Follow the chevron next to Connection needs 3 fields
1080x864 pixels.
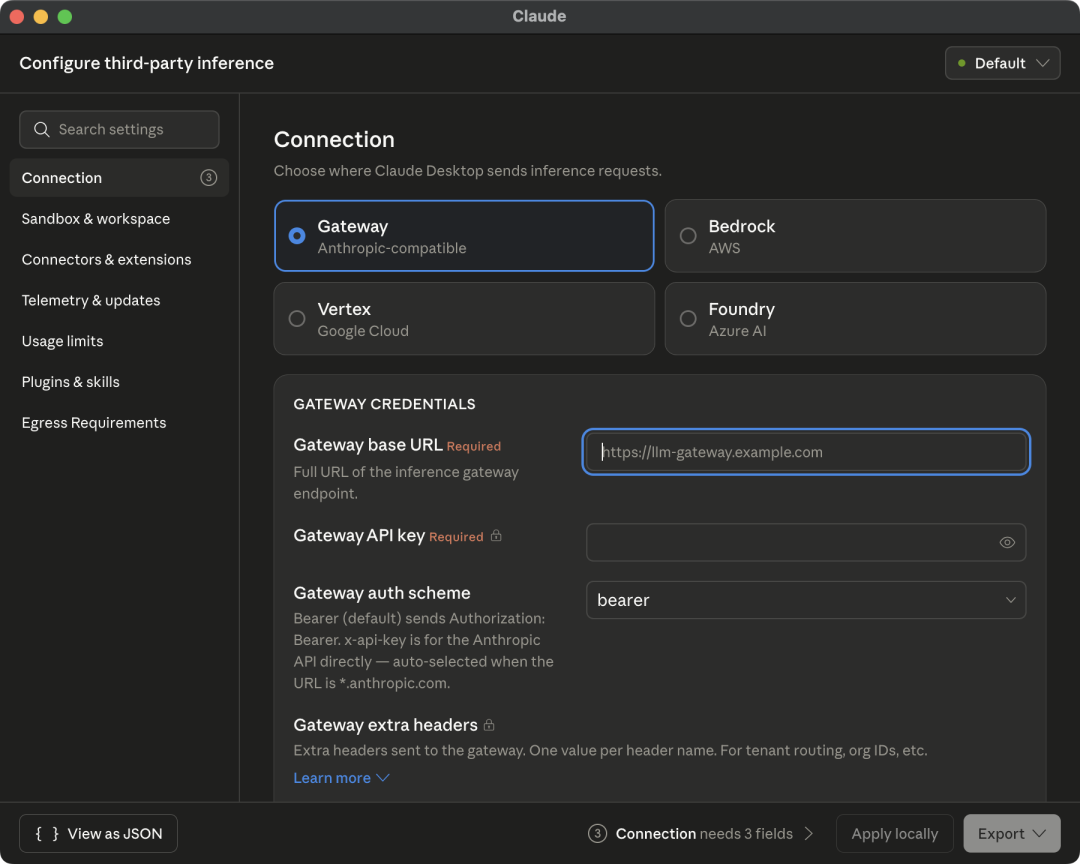[x=809, y=834]
